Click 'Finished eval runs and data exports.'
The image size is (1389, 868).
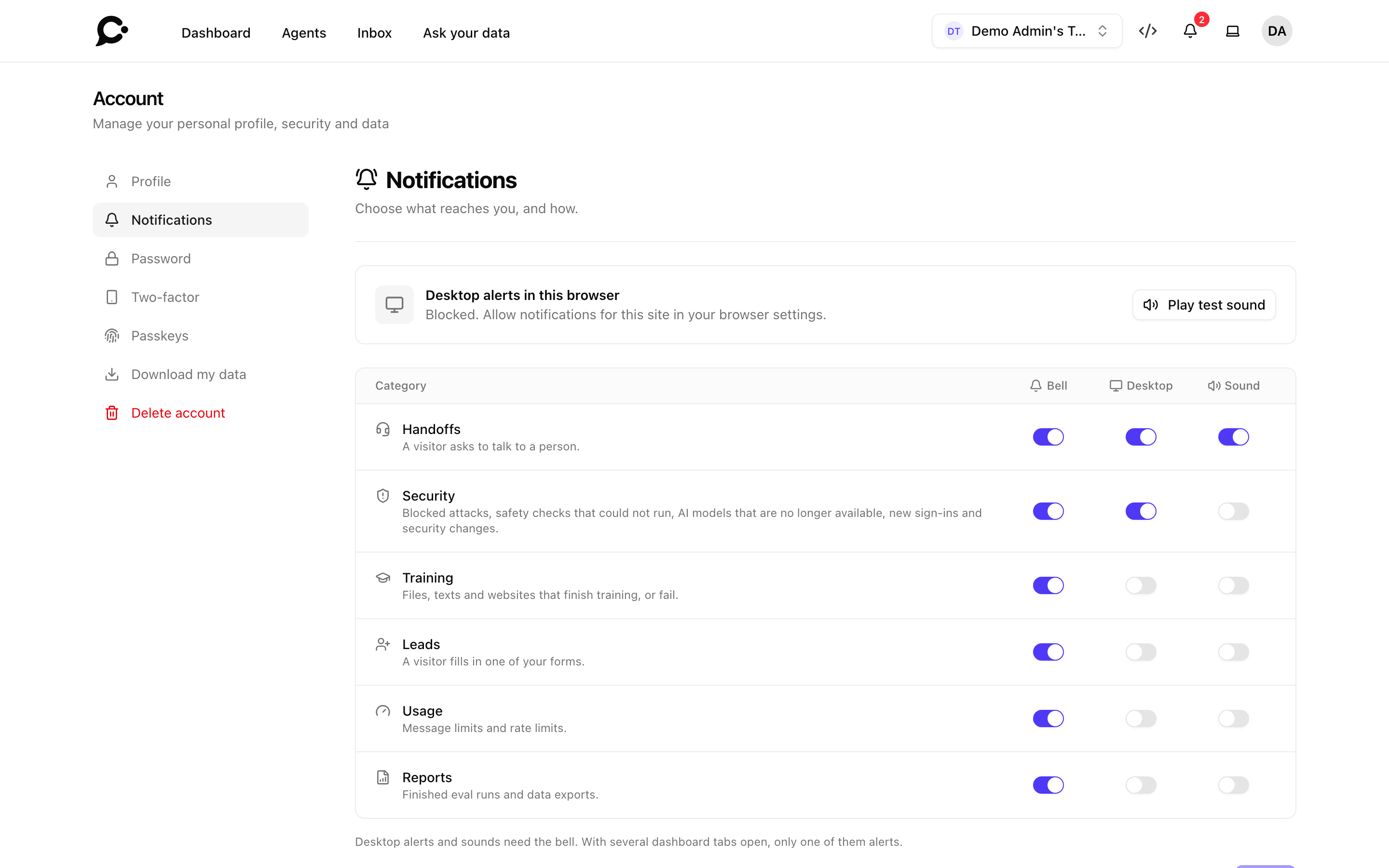[x=501, y=795]
